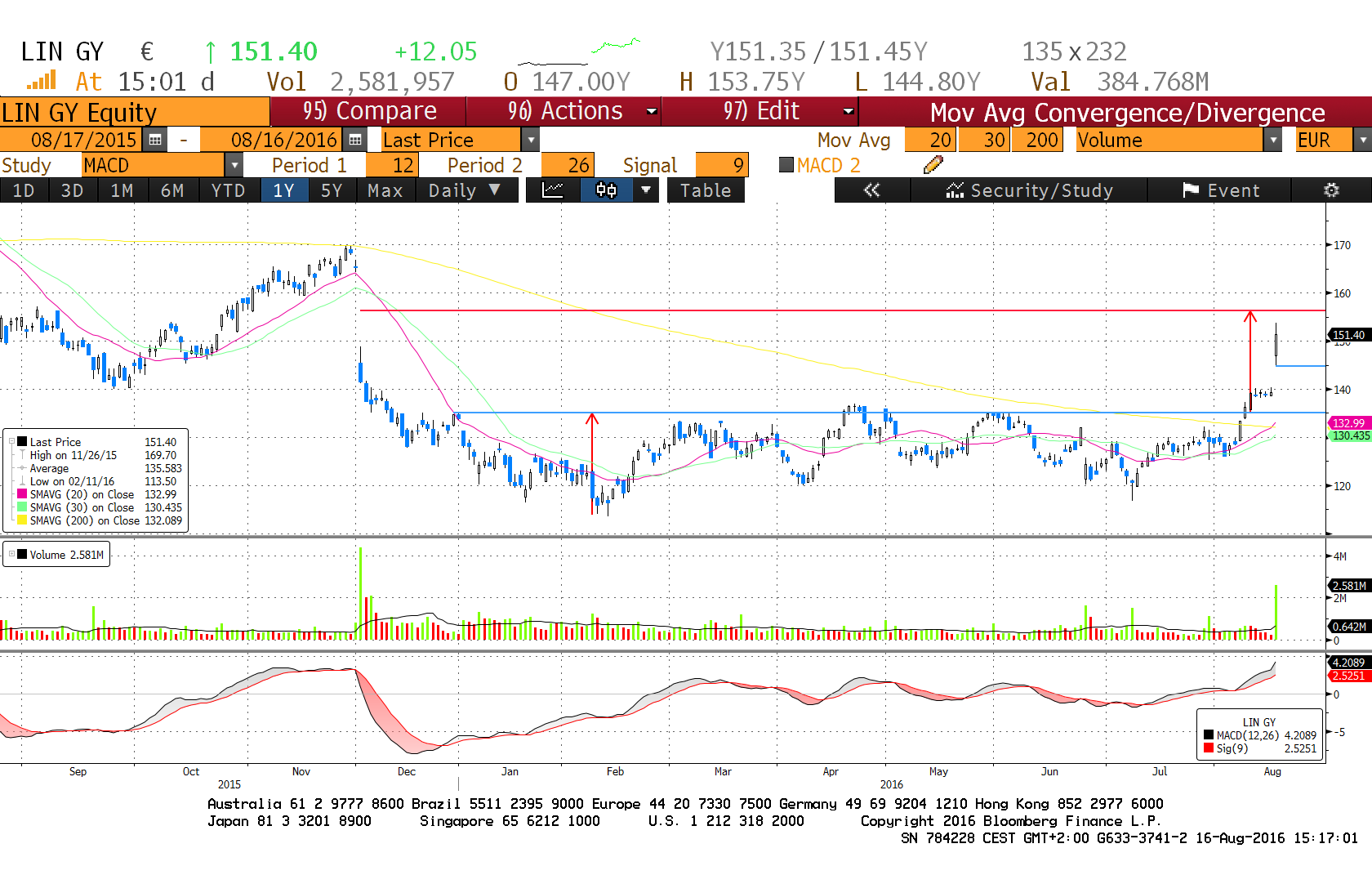Click the MACD 2 label

(828, 166)
